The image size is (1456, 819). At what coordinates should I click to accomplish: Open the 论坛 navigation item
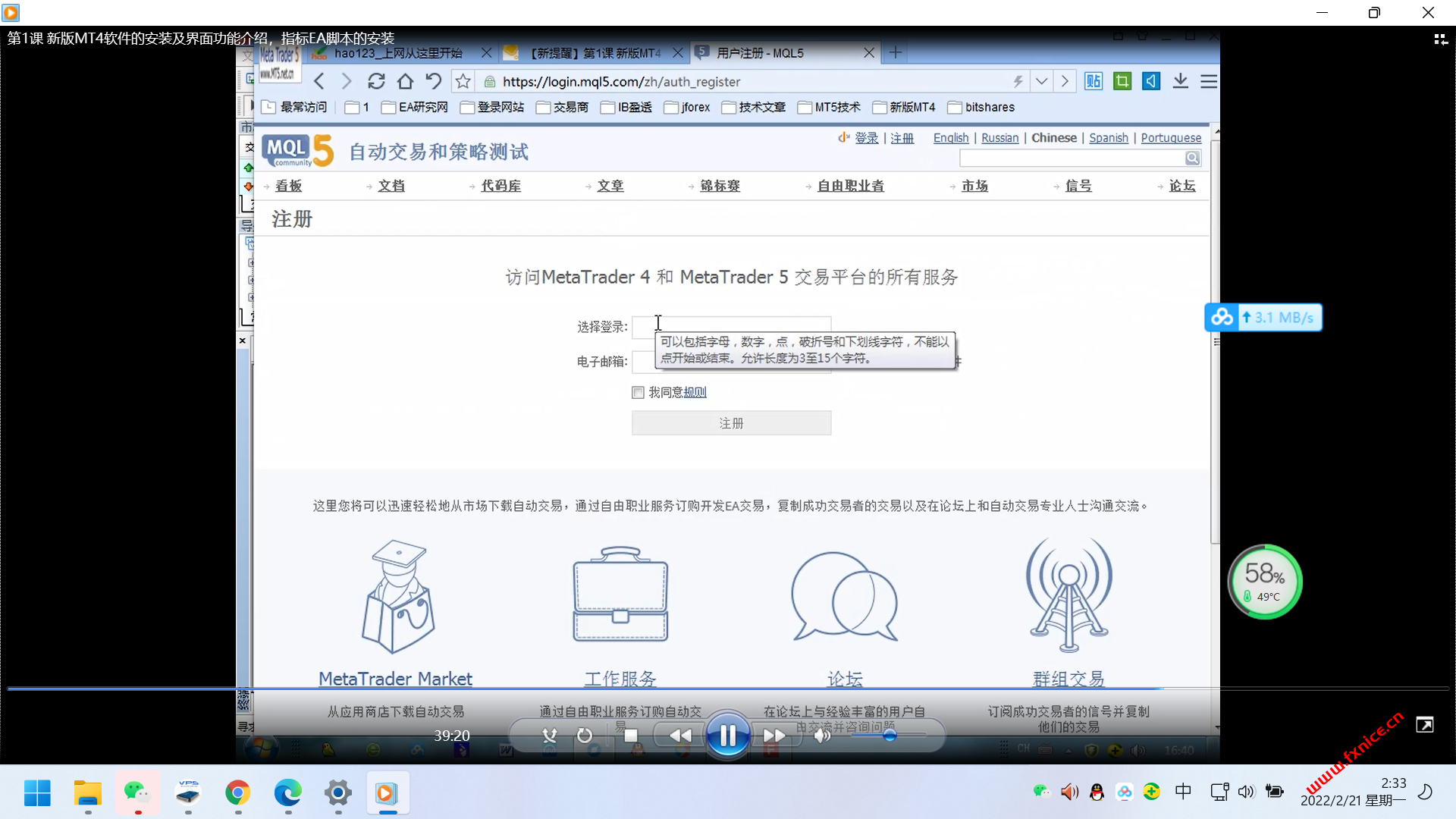[1182, 186]
